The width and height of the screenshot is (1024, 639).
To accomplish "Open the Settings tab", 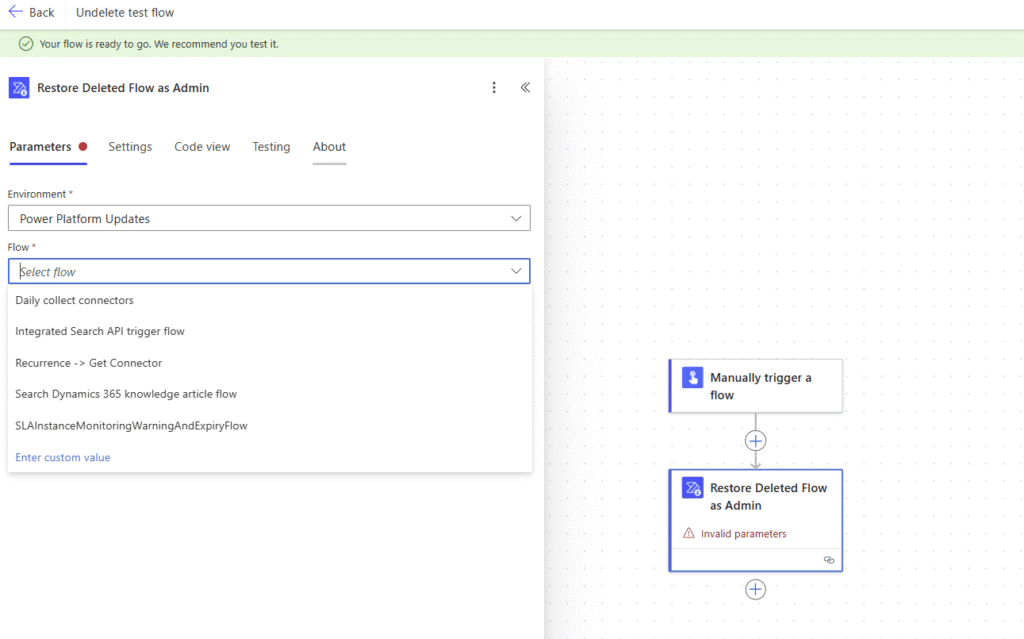I will pos(130,146).
